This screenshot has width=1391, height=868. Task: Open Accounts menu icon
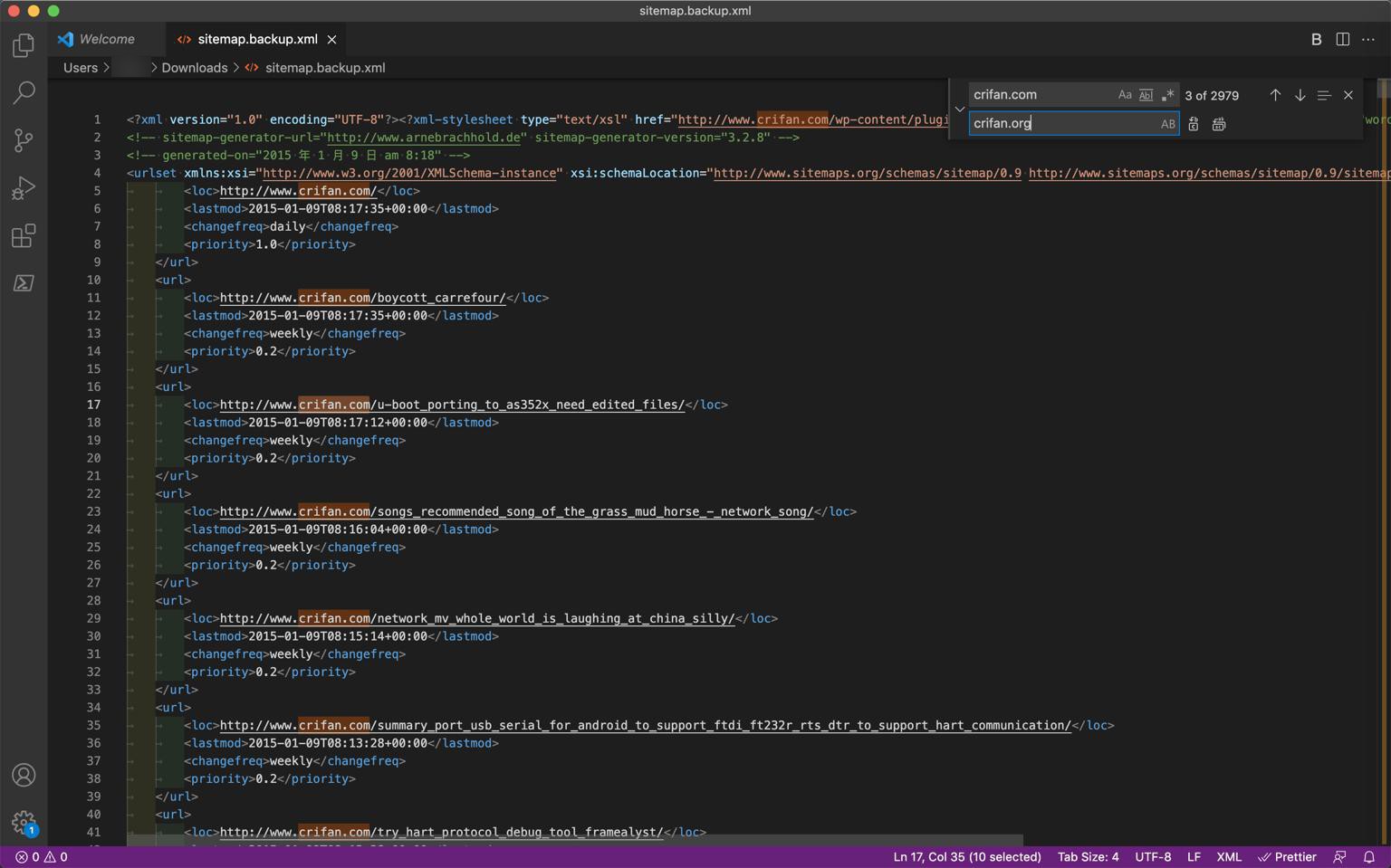[x=24, y=776]
